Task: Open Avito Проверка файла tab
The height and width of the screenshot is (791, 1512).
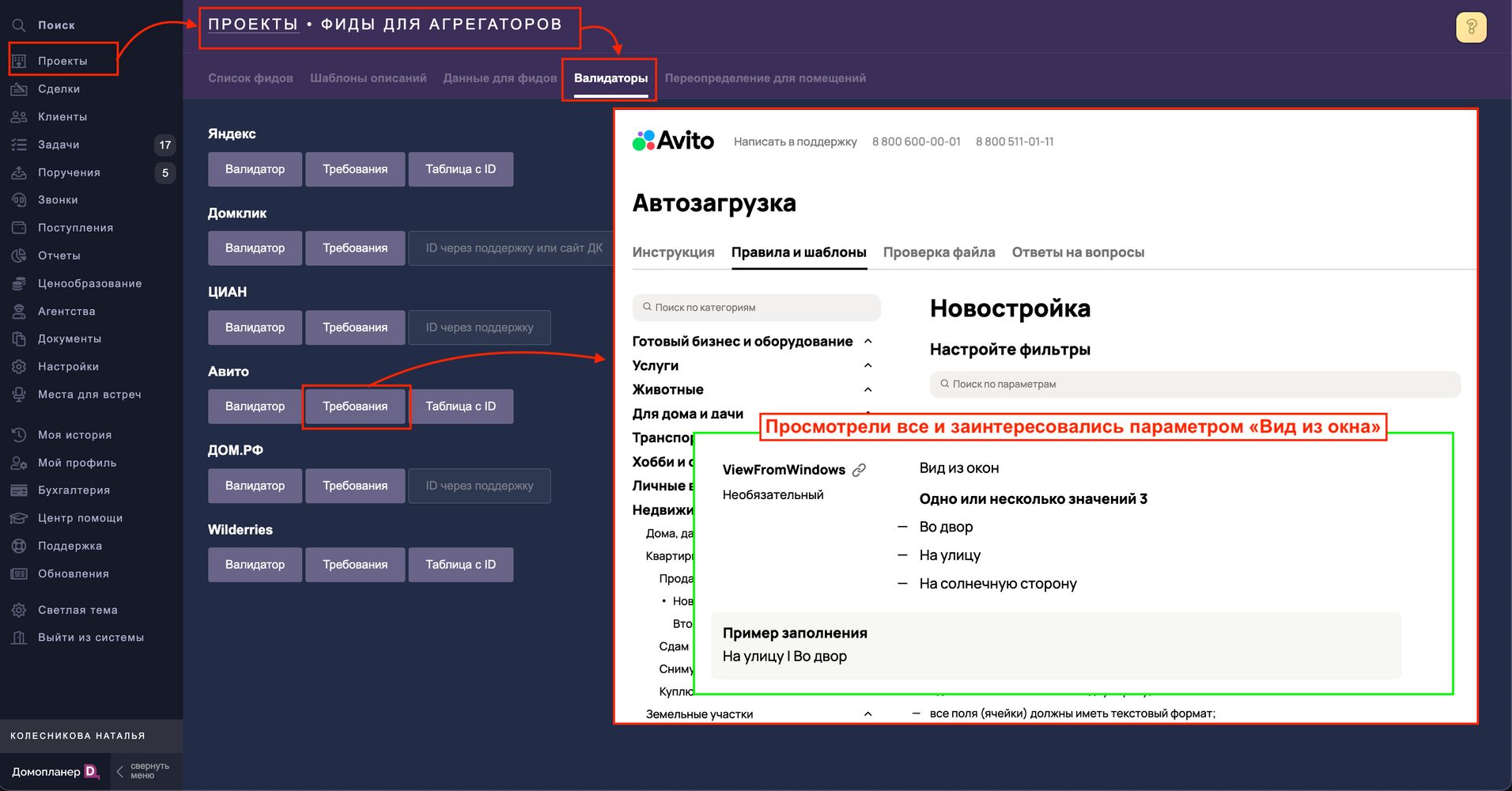Action: [x=939, y=252]
